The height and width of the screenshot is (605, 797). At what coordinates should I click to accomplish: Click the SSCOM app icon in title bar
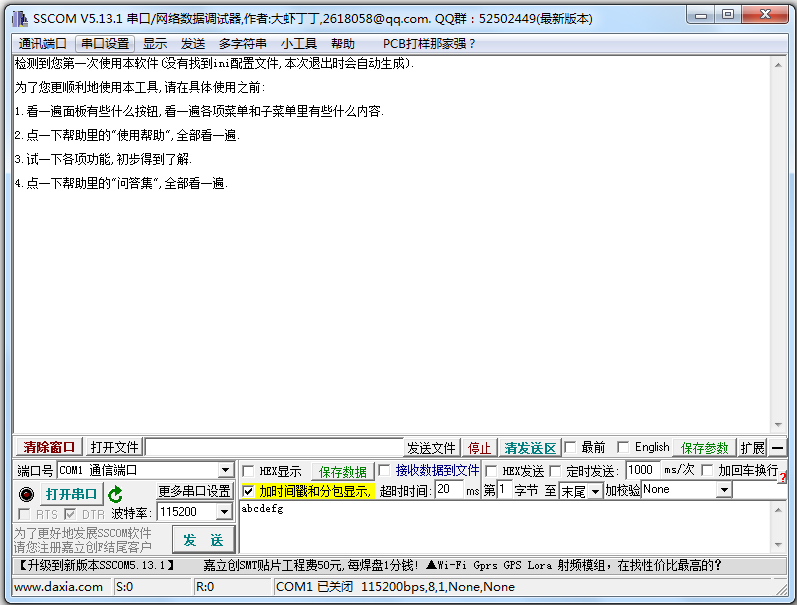(x=19, y=19)
